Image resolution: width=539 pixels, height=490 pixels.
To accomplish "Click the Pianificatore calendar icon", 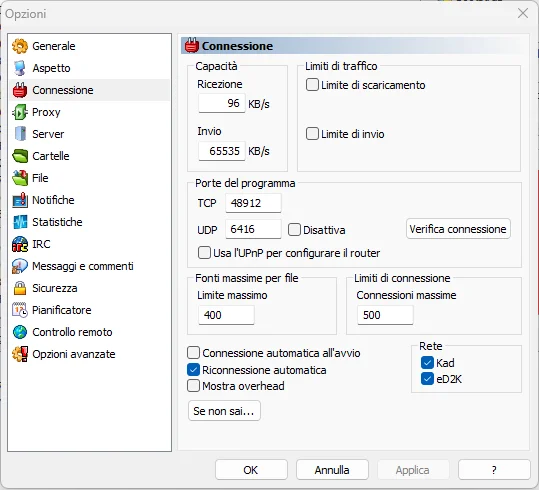I will tap(20, 310).
